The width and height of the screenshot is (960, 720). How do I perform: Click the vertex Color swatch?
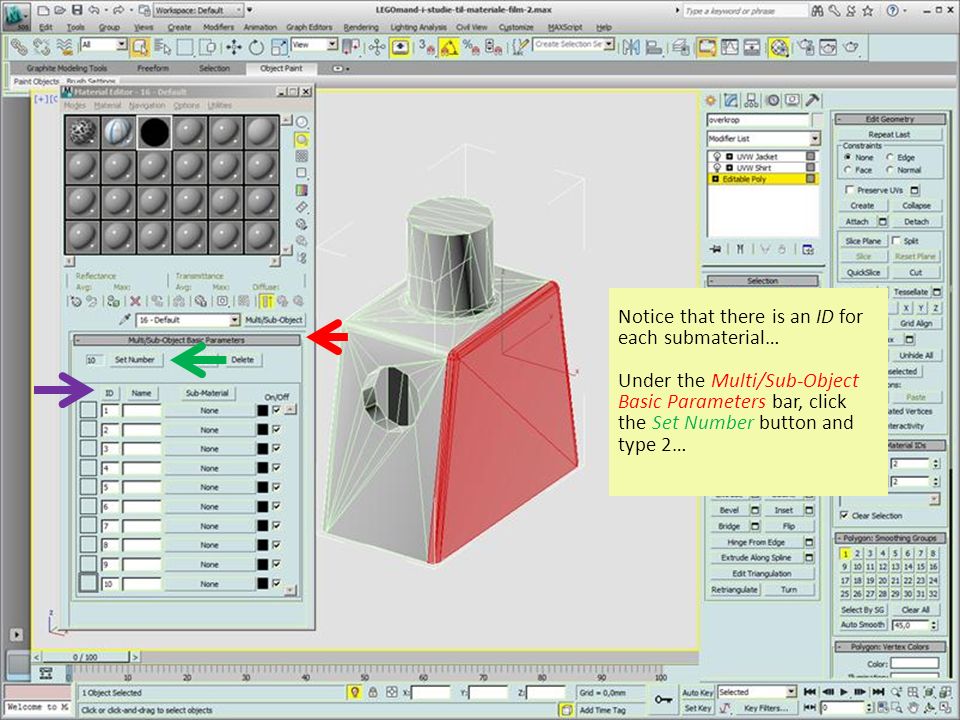coord(914,663)
